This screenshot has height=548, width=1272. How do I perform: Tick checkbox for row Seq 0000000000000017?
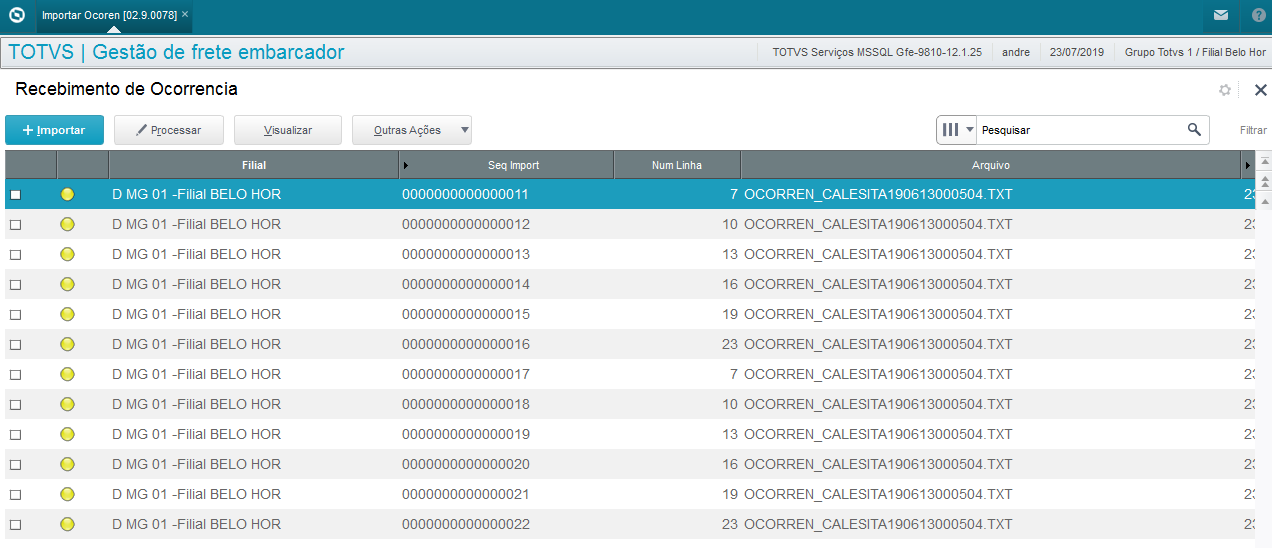(x=15, y=374)
